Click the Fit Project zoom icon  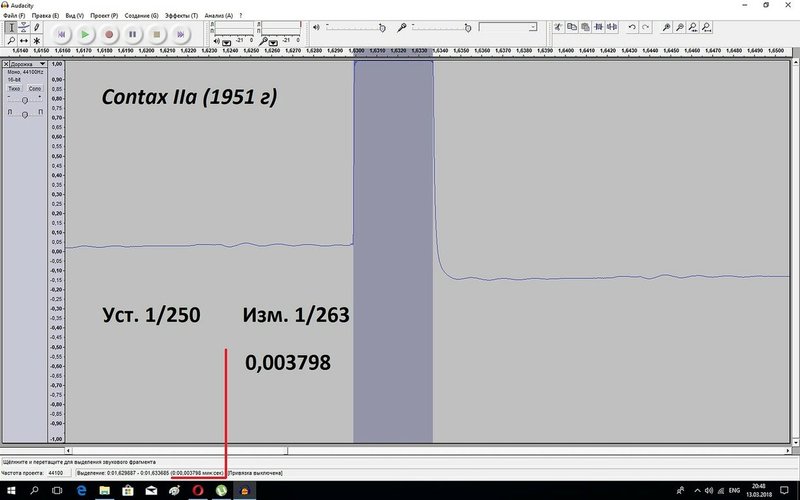point(707,27)
